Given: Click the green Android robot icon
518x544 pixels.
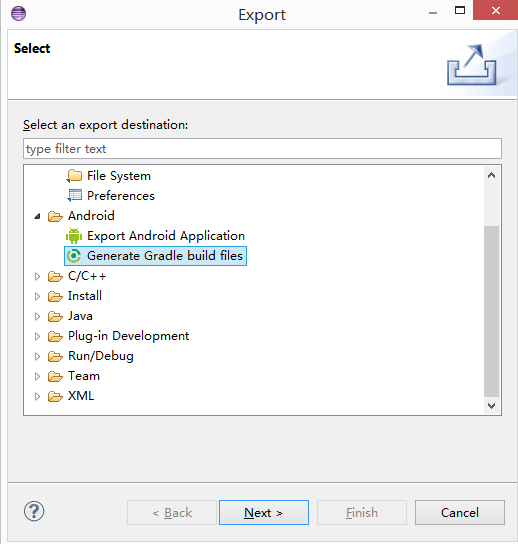Looking at the screenshot, I should pos(74,236).
